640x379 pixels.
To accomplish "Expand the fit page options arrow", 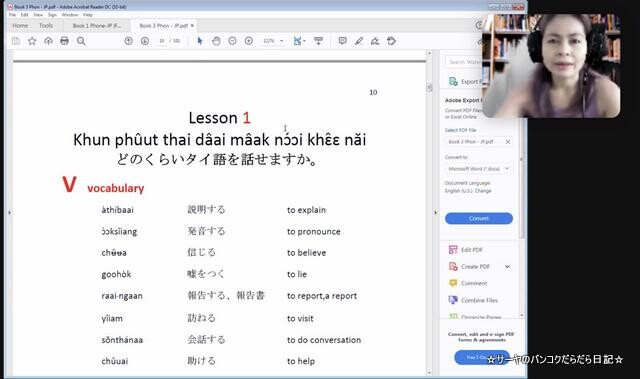I will point(304,41).
